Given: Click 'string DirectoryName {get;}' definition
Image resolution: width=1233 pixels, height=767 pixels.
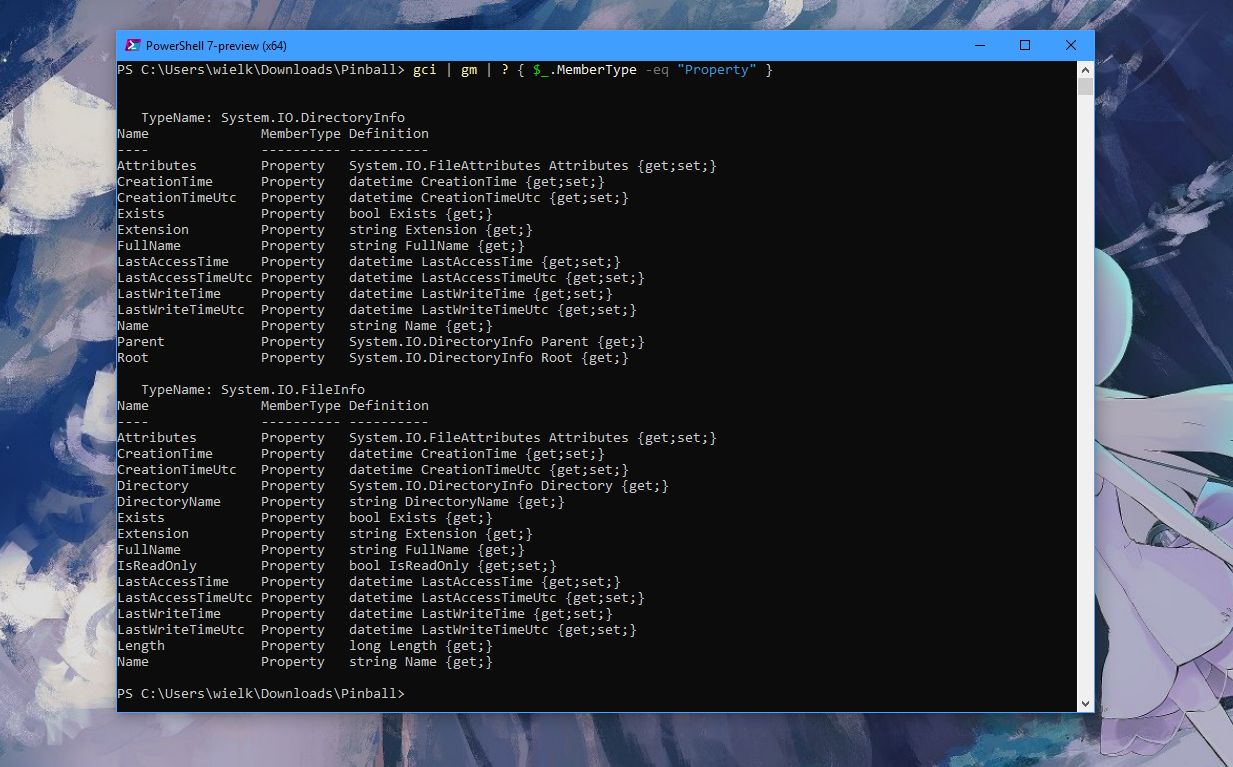Looking at the screenshot, I should coord(457,502).
